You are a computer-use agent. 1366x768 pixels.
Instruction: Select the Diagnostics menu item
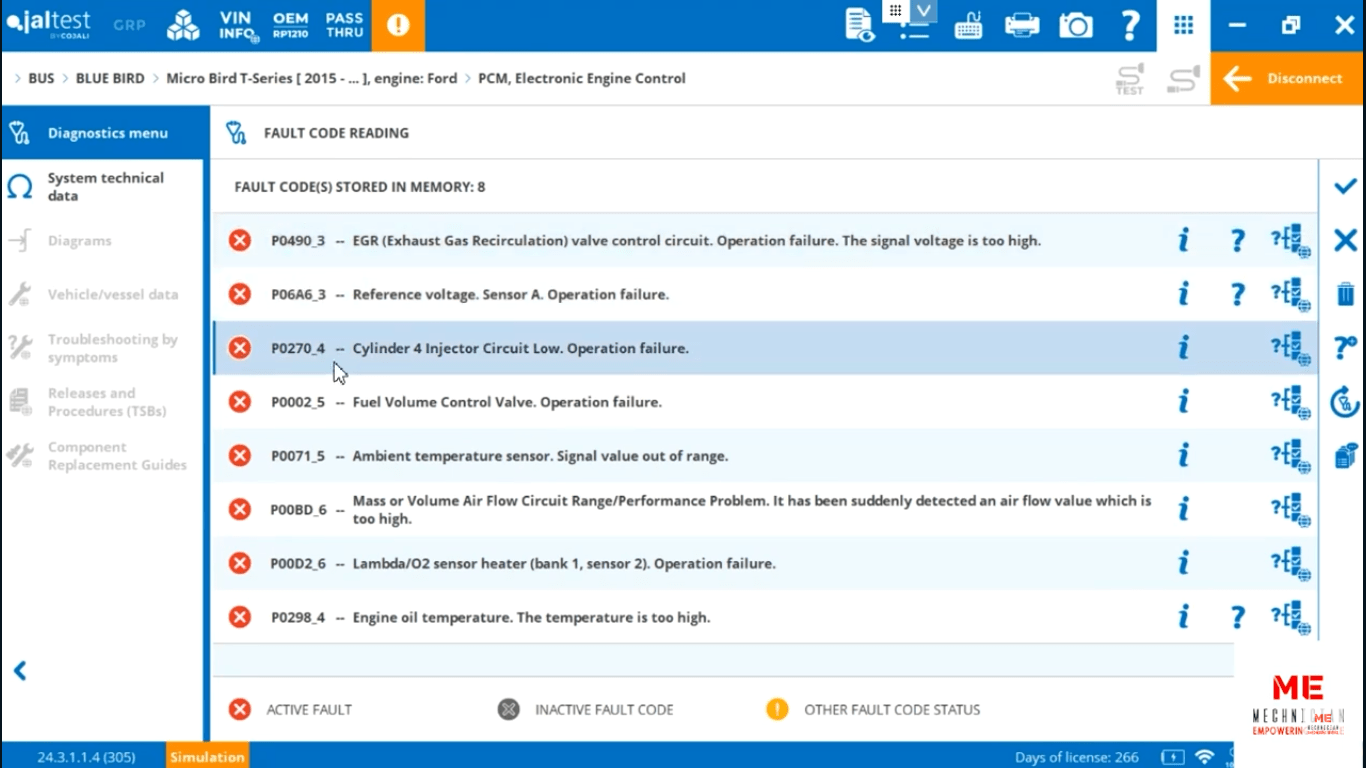pyautogui.click(x=107, y=133)
